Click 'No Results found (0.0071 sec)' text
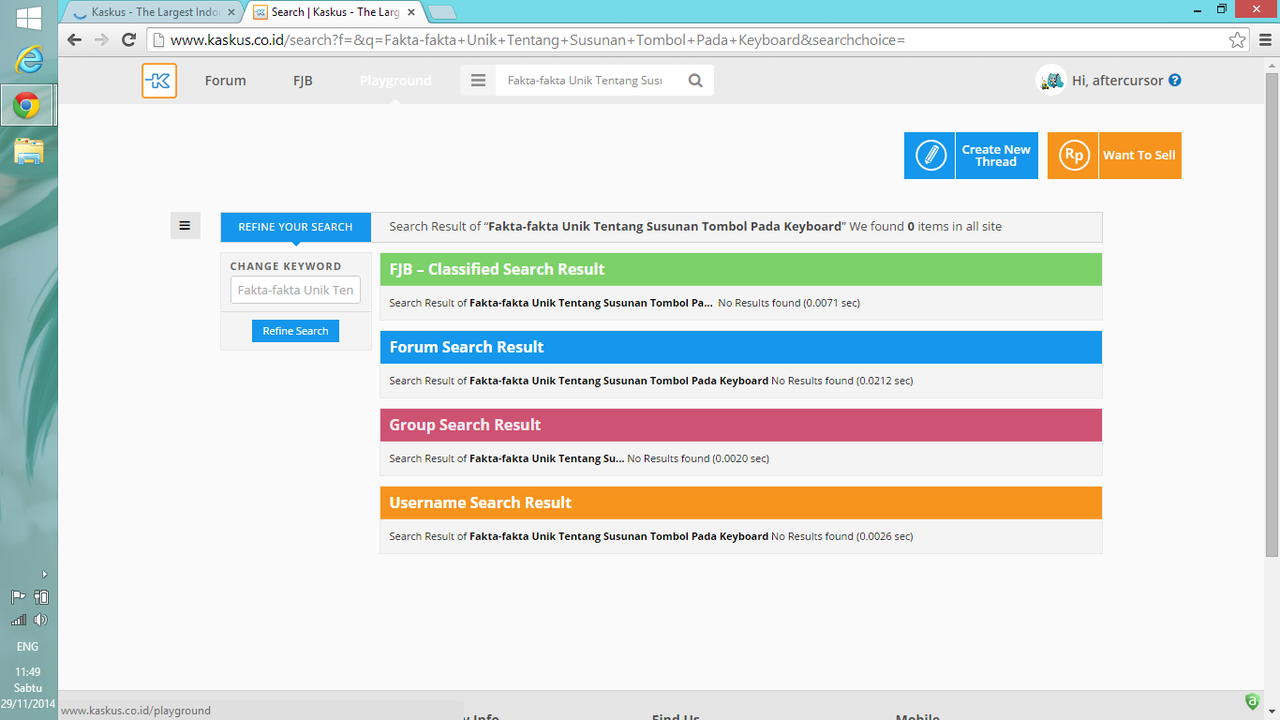1280x720 pixels. pos(789,303)
